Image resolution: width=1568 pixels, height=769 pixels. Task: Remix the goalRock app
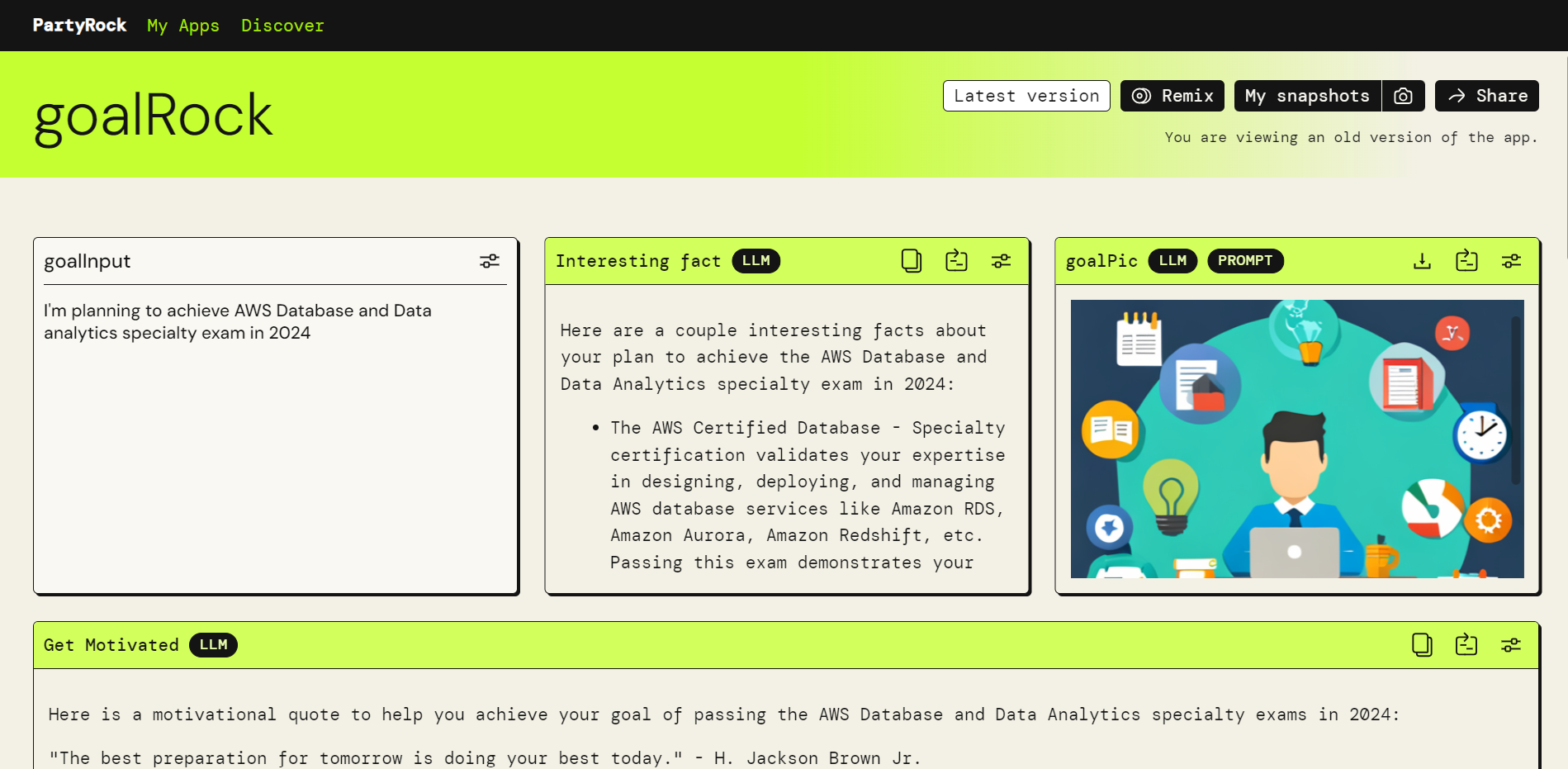tap(1172, 96)
